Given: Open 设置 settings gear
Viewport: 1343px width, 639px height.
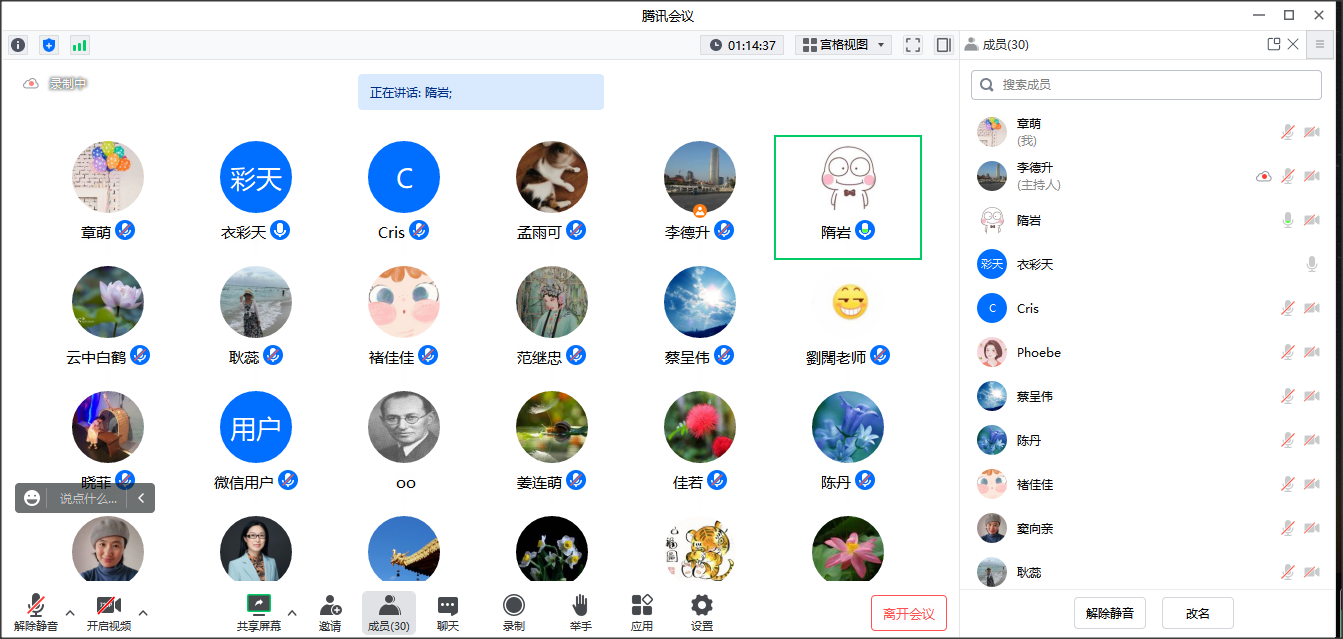Looking at the screenshot, I should (702, 612).
